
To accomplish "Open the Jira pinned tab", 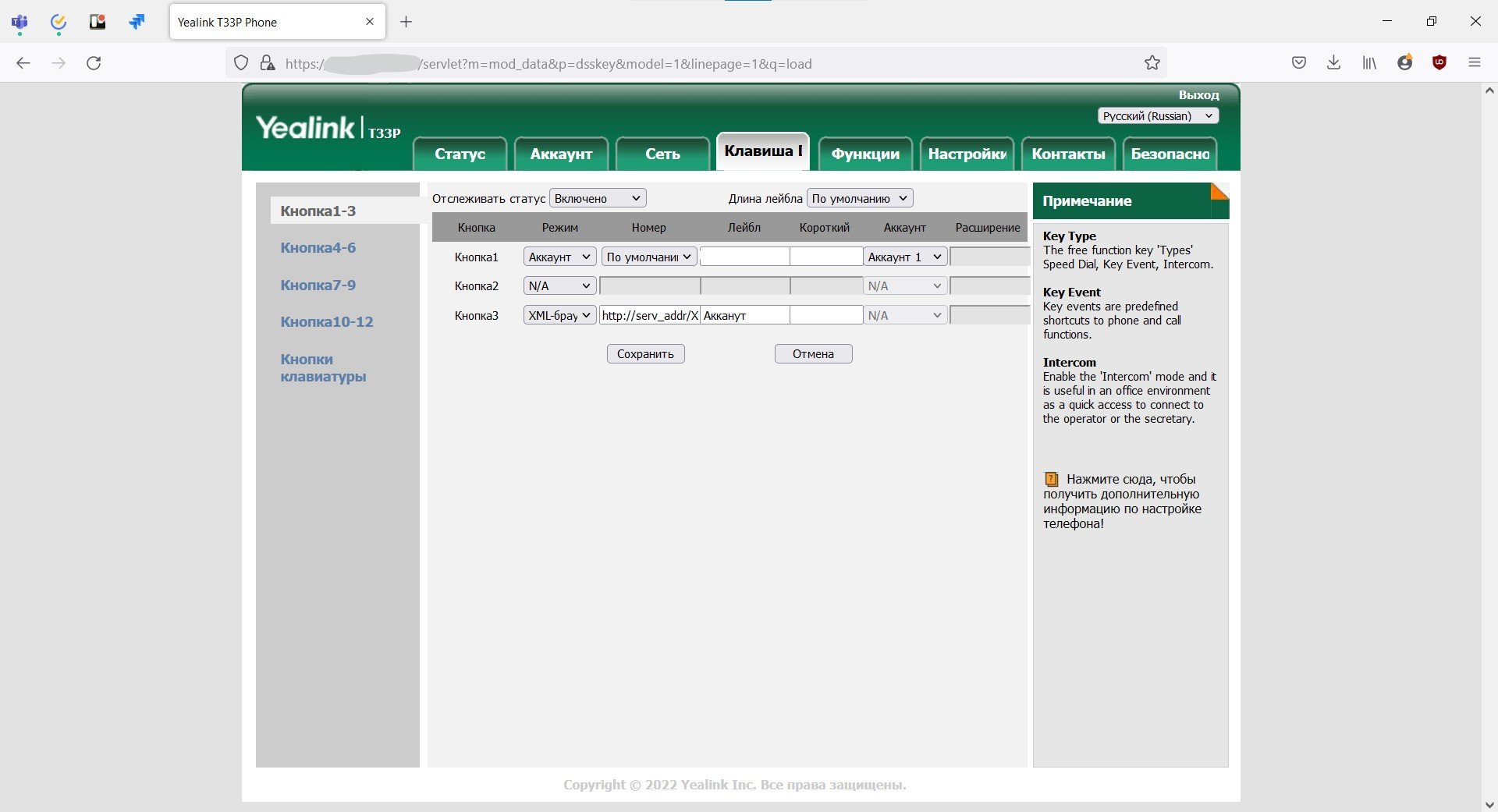I will (x=137, y=22).
